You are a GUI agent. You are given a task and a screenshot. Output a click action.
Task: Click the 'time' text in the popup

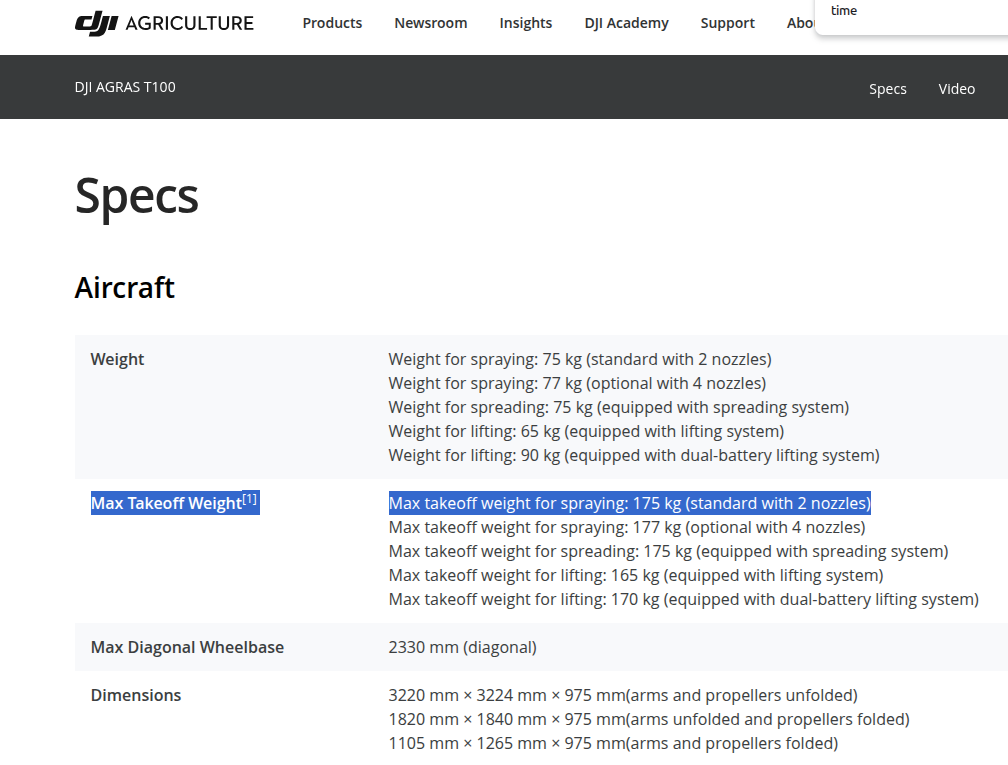[843, 10]
